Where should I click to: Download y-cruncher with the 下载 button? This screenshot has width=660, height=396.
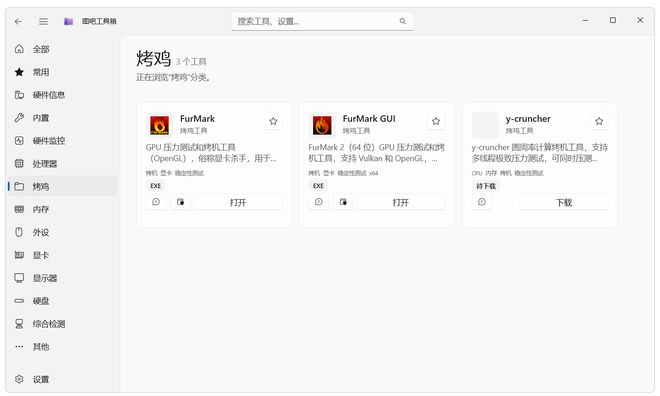point(564,202)
